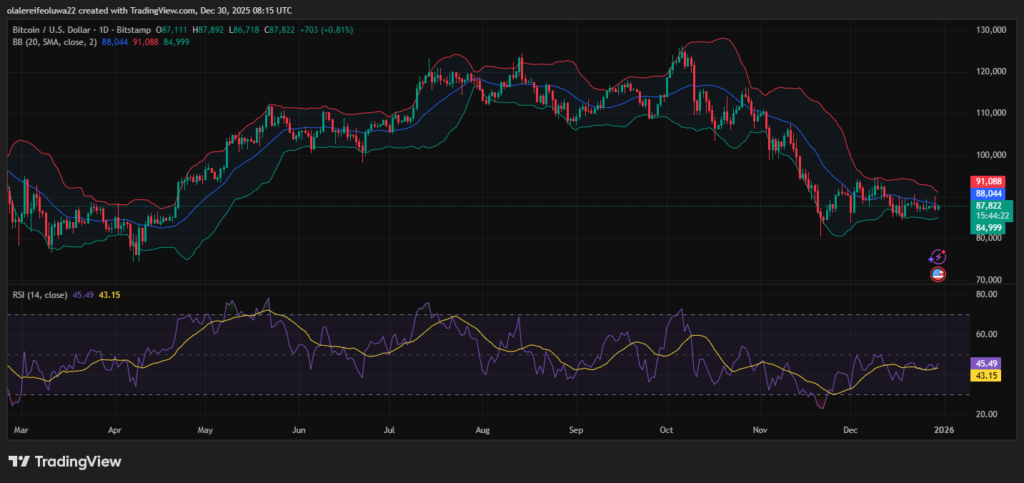Click the TradingView logo at bottom left
Image resolution: width=1024 pixels, height=483 pixels.
(64, 461)
